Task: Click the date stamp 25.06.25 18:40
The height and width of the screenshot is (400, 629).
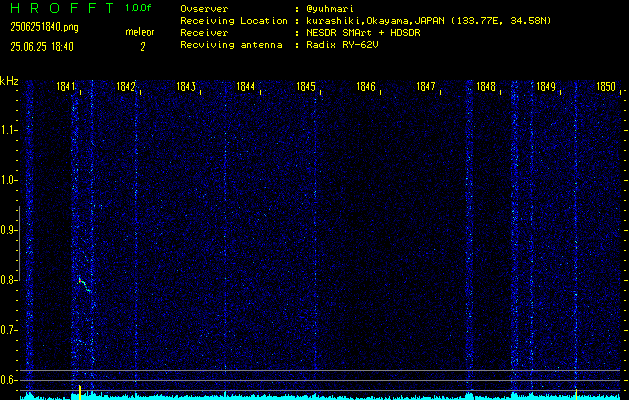Action: 42,47
